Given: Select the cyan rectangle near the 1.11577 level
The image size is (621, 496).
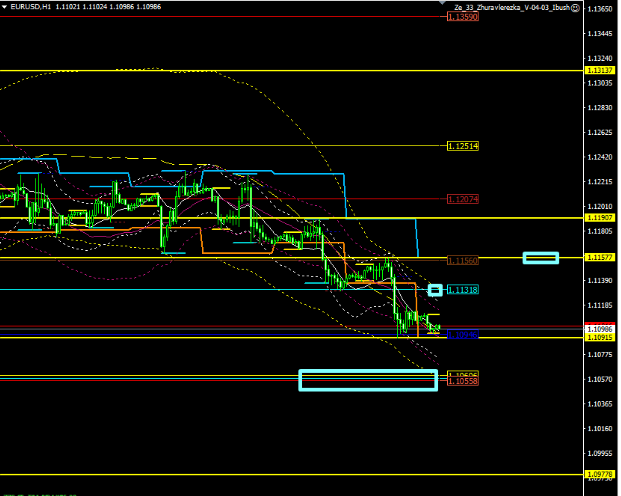Looking at the screenshot, I should coord(540,258).
